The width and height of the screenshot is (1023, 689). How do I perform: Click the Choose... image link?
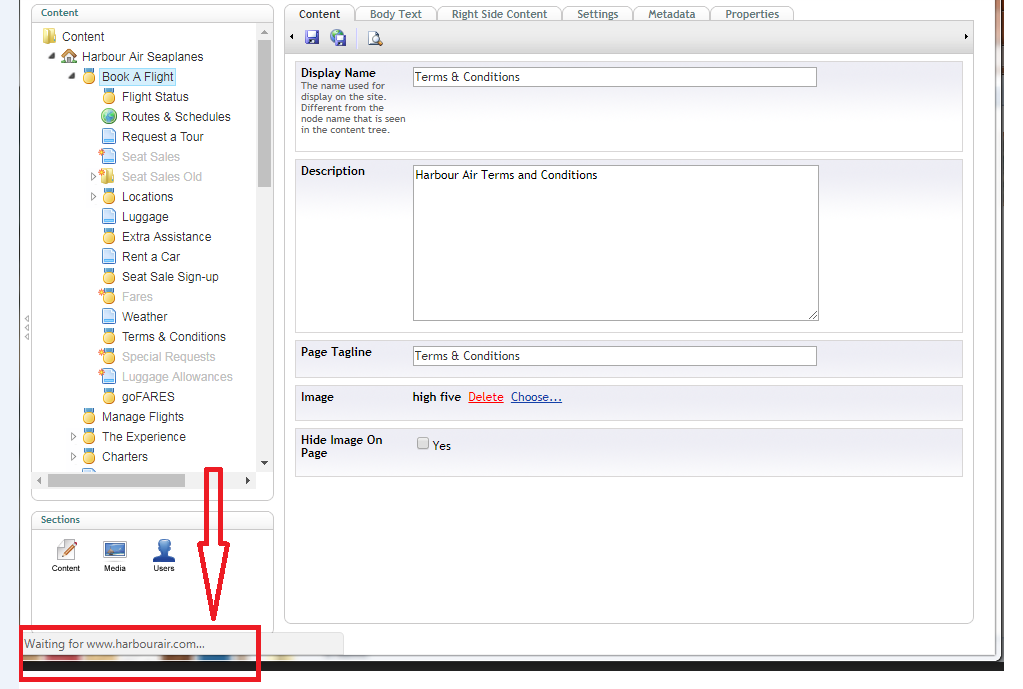point(536,397)
